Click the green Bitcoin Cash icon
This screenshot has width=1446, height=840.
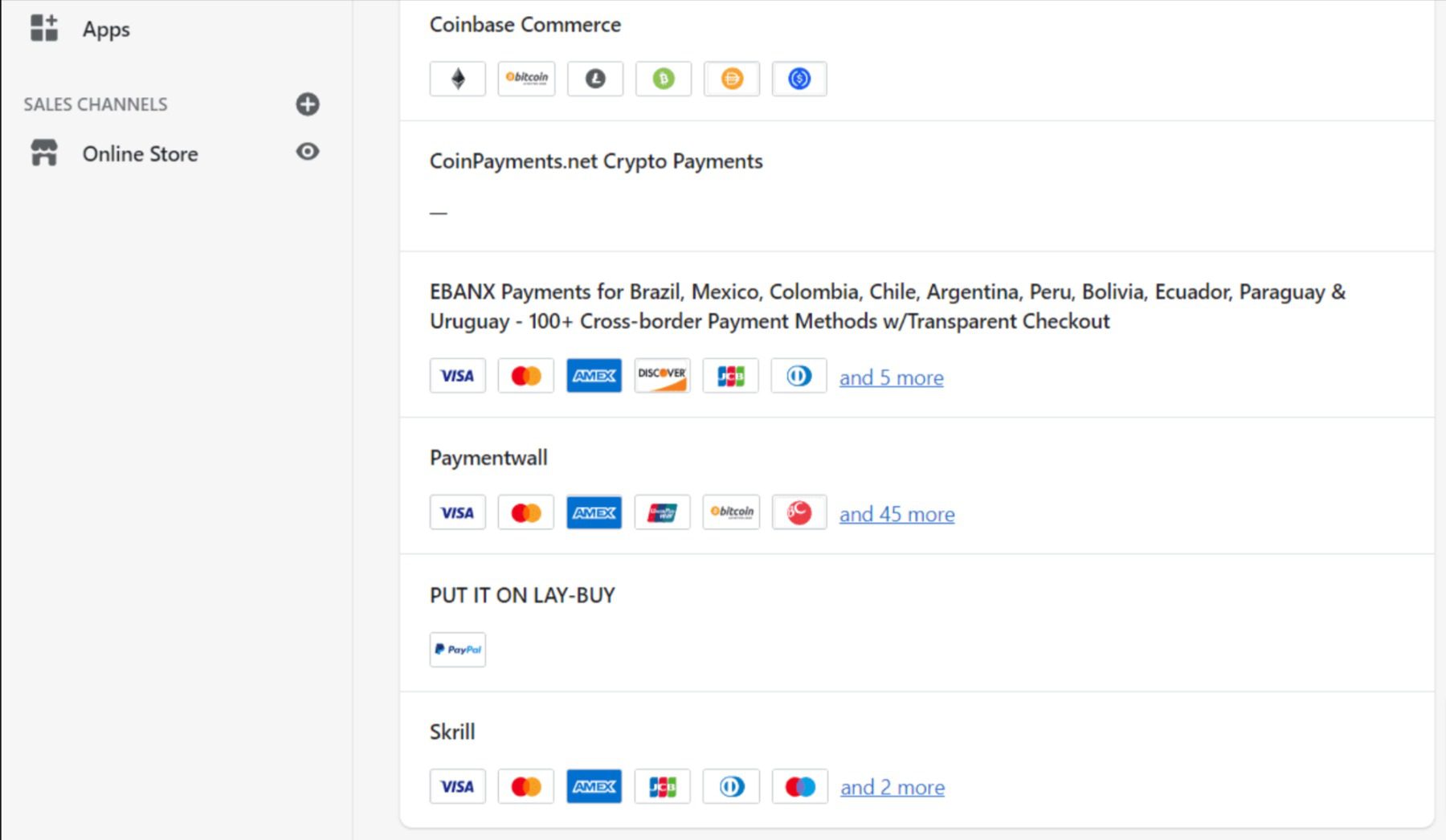664,78
